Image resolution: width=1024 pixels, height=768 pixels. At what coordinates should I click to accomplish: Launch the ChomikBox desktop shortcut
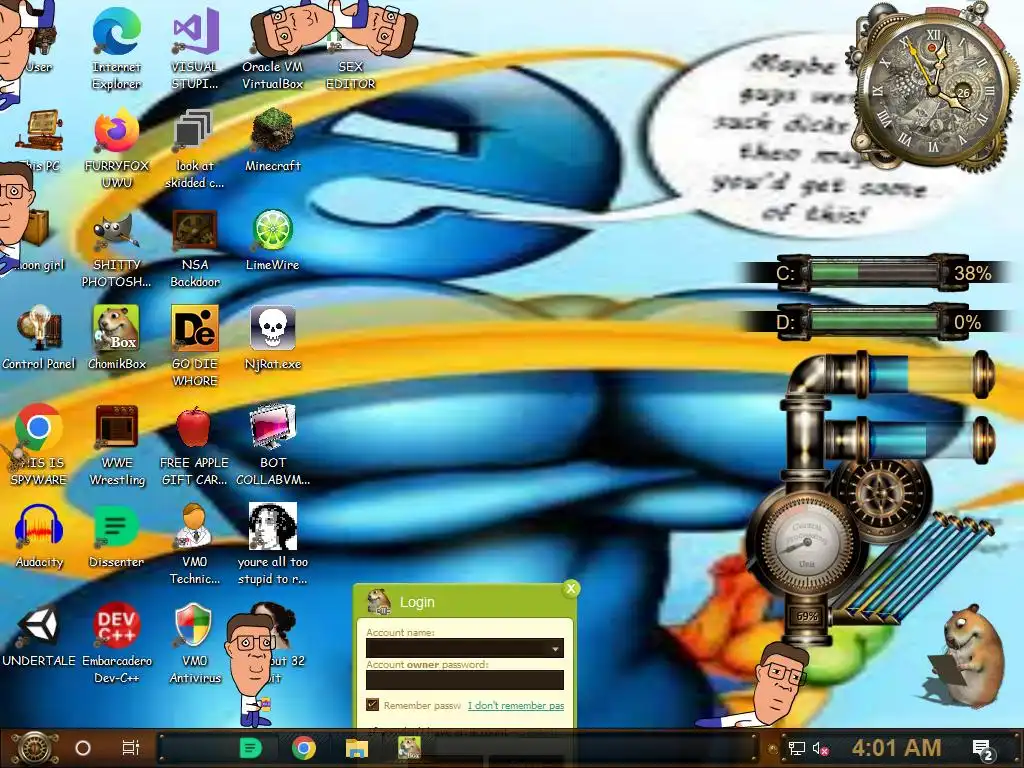[x=116, y=338]
